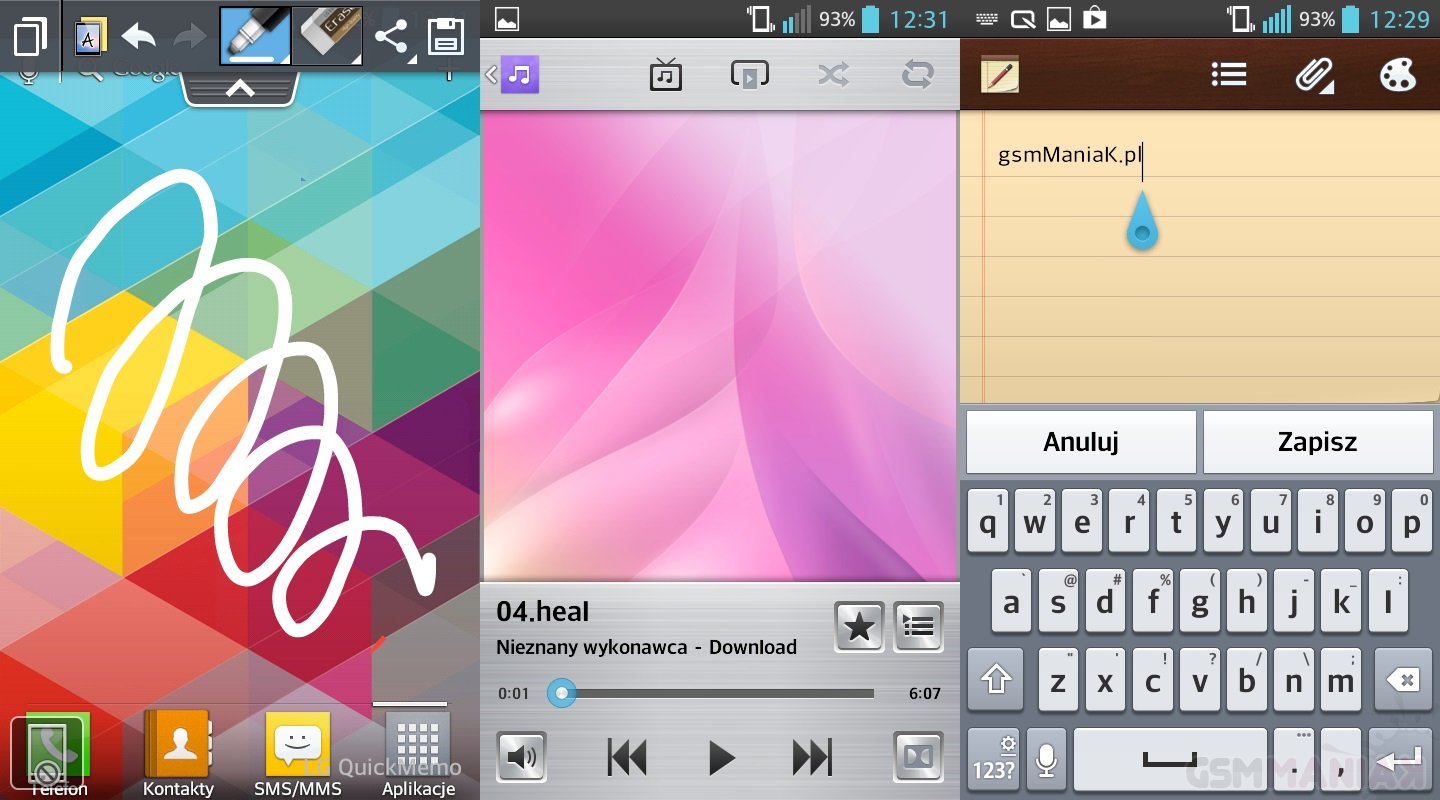
Task: Toggle the shift key on keyboard
Action: coord(995,680)
